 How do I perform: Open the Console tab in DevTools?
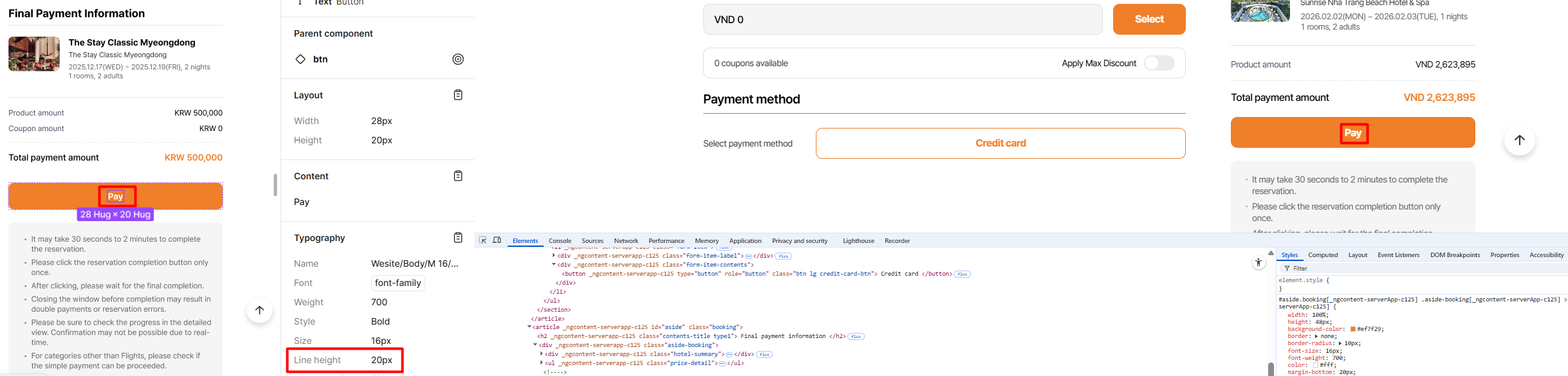(x=560, y=241)
